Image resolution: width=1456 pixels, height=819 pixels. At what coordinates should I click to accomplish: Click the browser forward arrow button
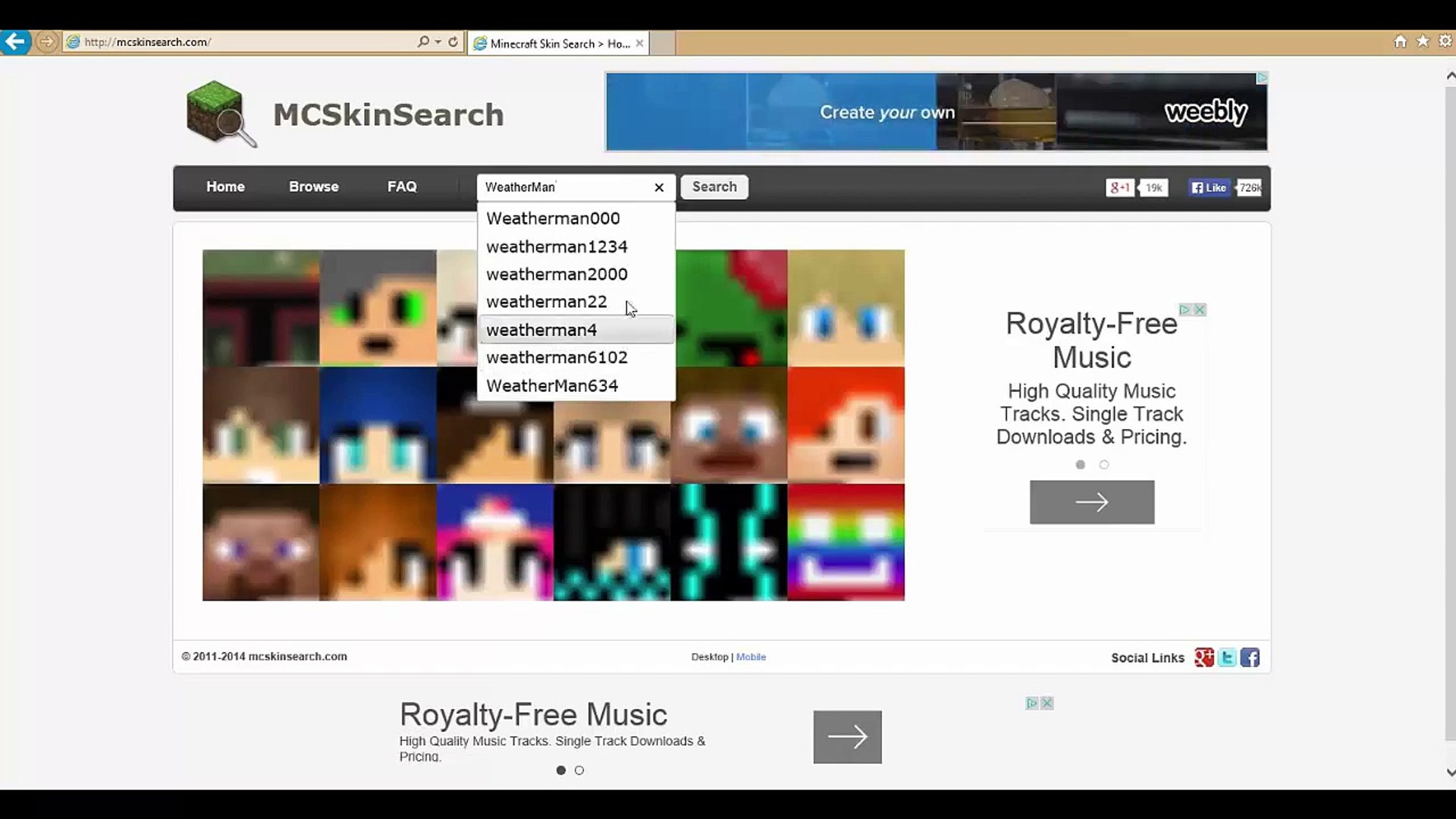[x=46, y=42]
